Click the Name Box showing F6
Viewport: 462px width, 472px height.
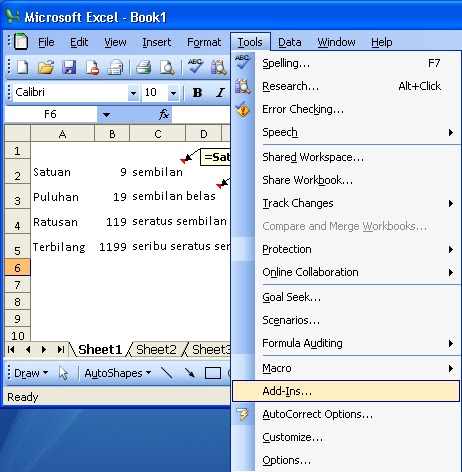point(51,114)
